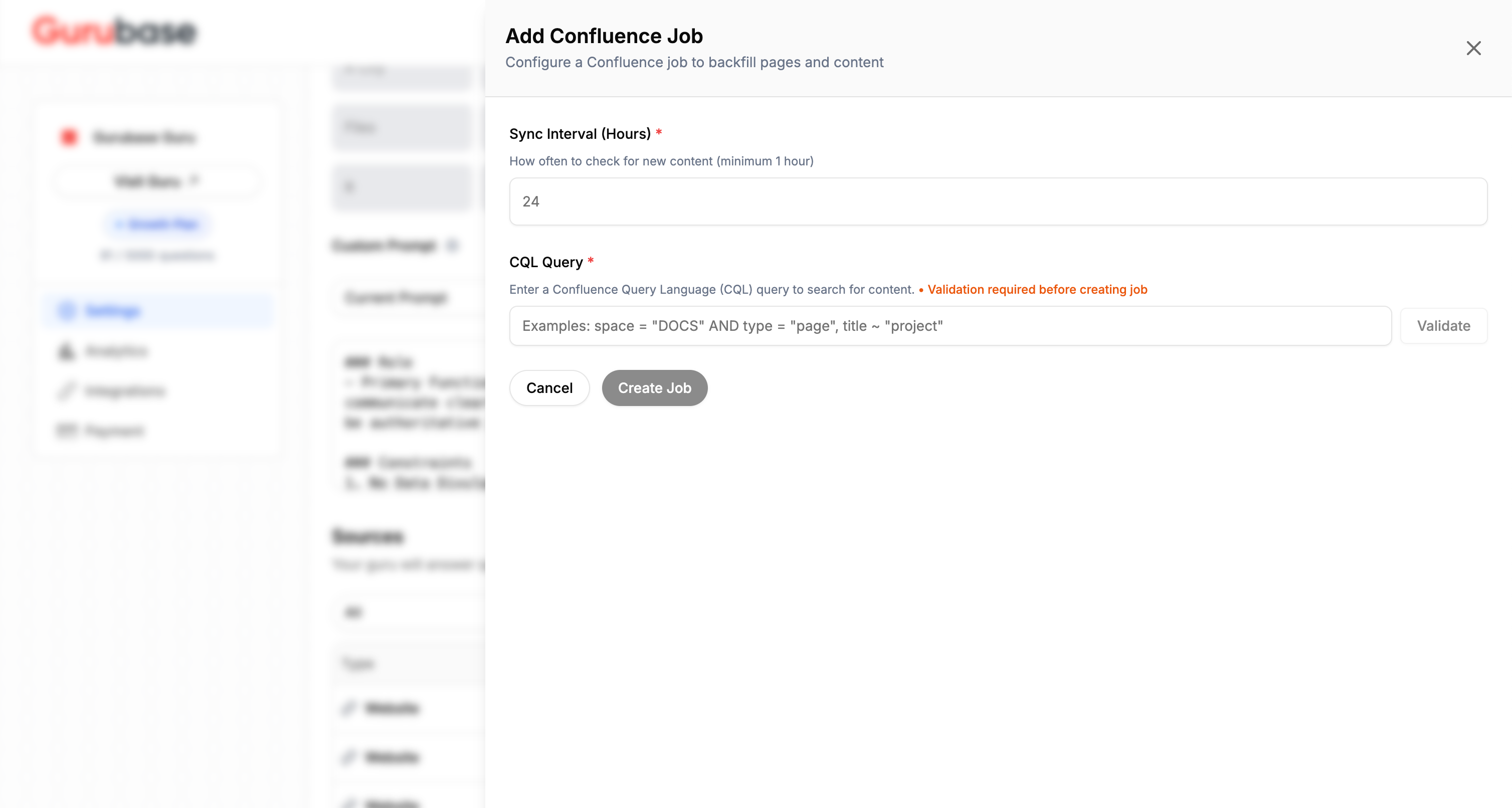This screenshot has height=808, width=1512.
Task: Click the Gurubase logo
Action: click(114, 31)
